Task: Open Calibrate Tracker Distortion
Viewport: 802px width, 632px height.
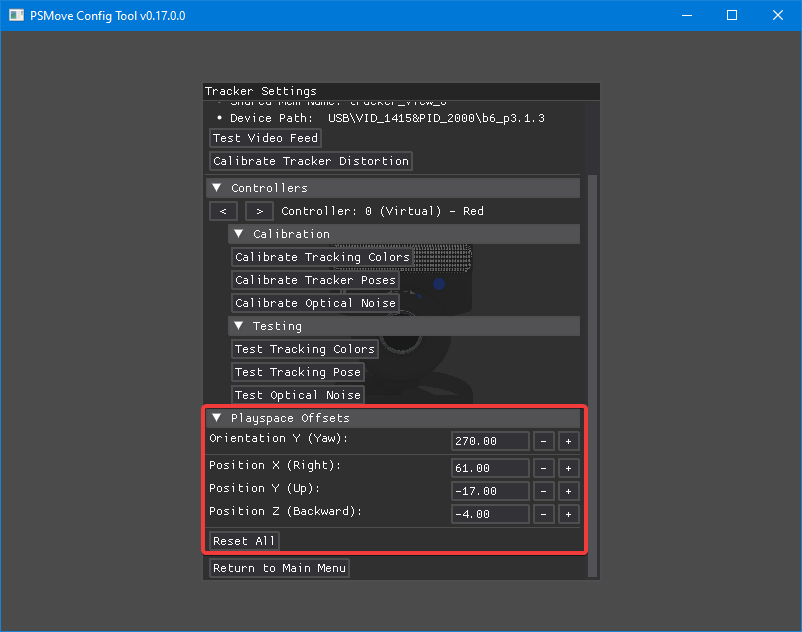Action: click(x=311, y=161)
